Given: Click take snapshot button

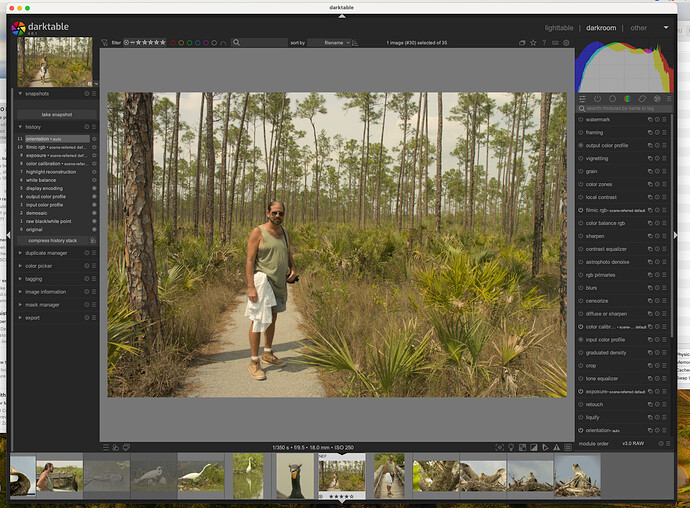Looking at the screenshot, I should (57, 114).
